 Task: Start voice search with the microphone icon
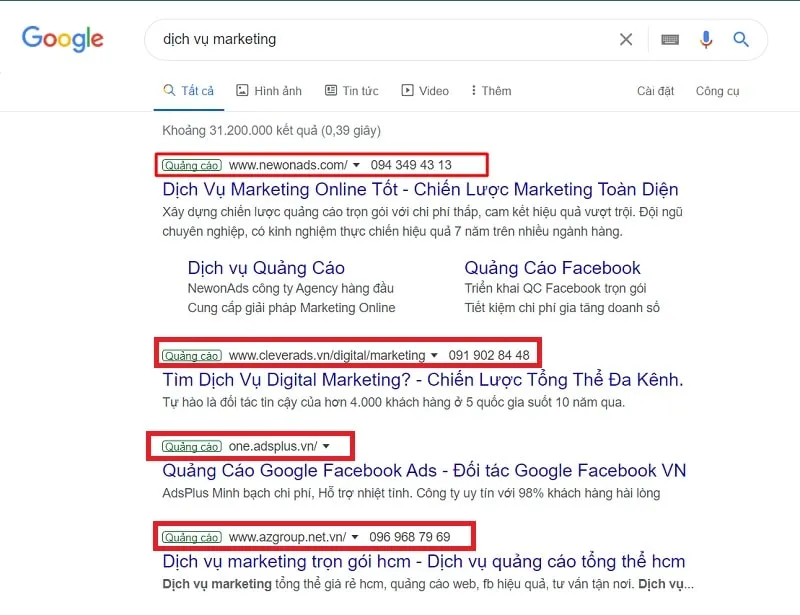[706, 39]
